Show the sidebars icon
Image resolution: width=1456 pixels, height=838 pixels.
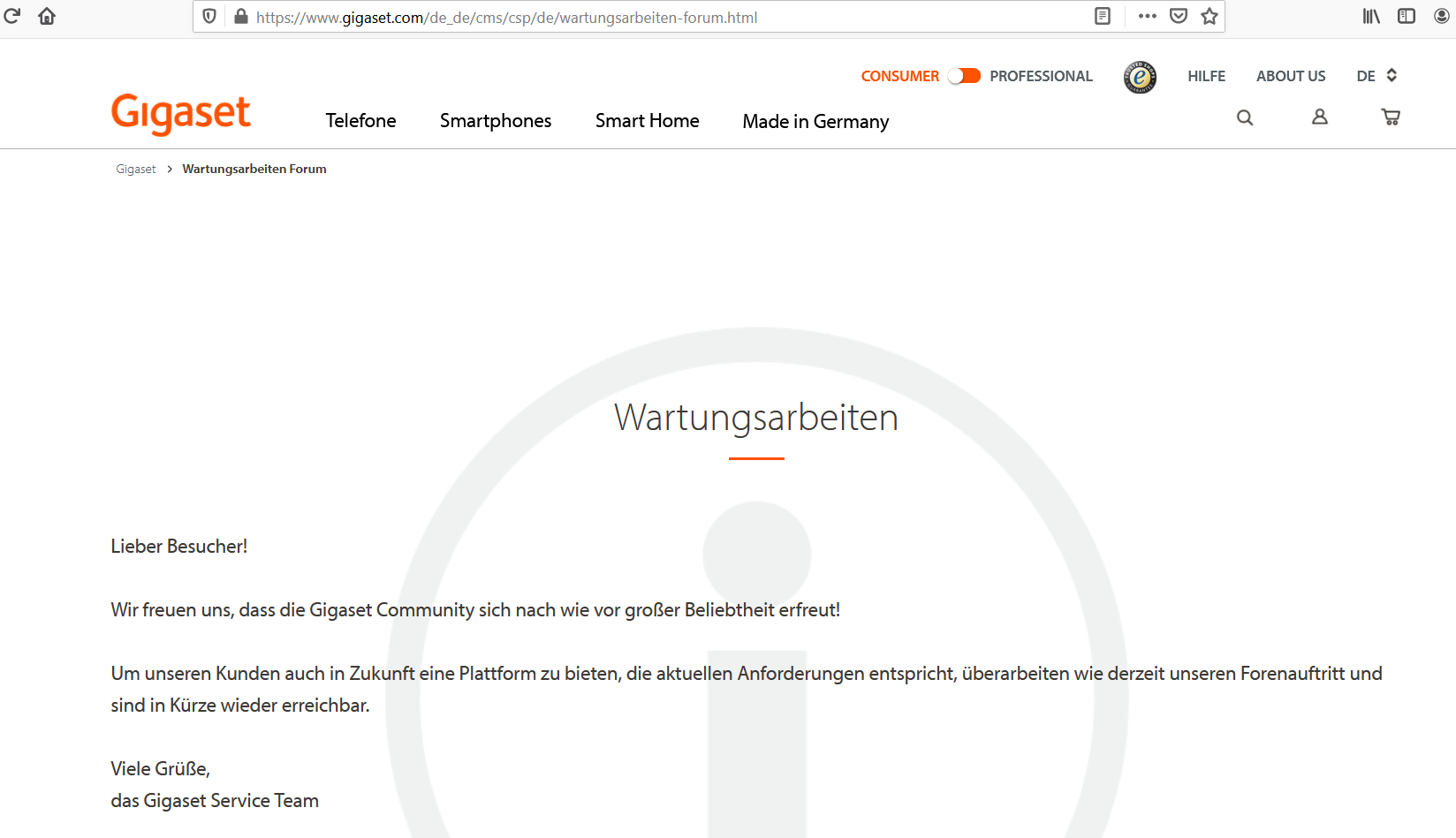tap(1407, 16)
